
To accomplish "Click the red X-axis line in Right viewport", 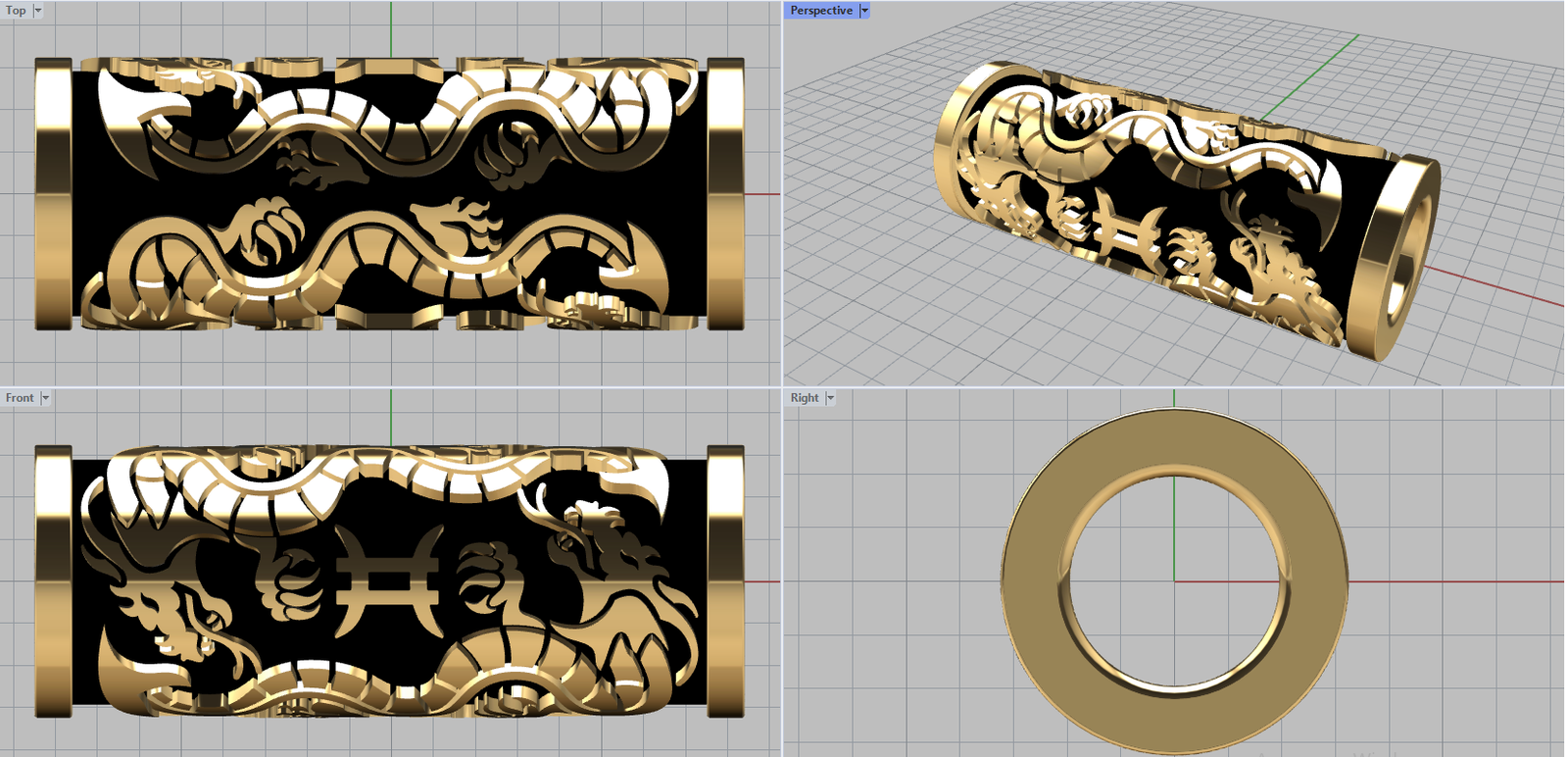I will 1450,581.
